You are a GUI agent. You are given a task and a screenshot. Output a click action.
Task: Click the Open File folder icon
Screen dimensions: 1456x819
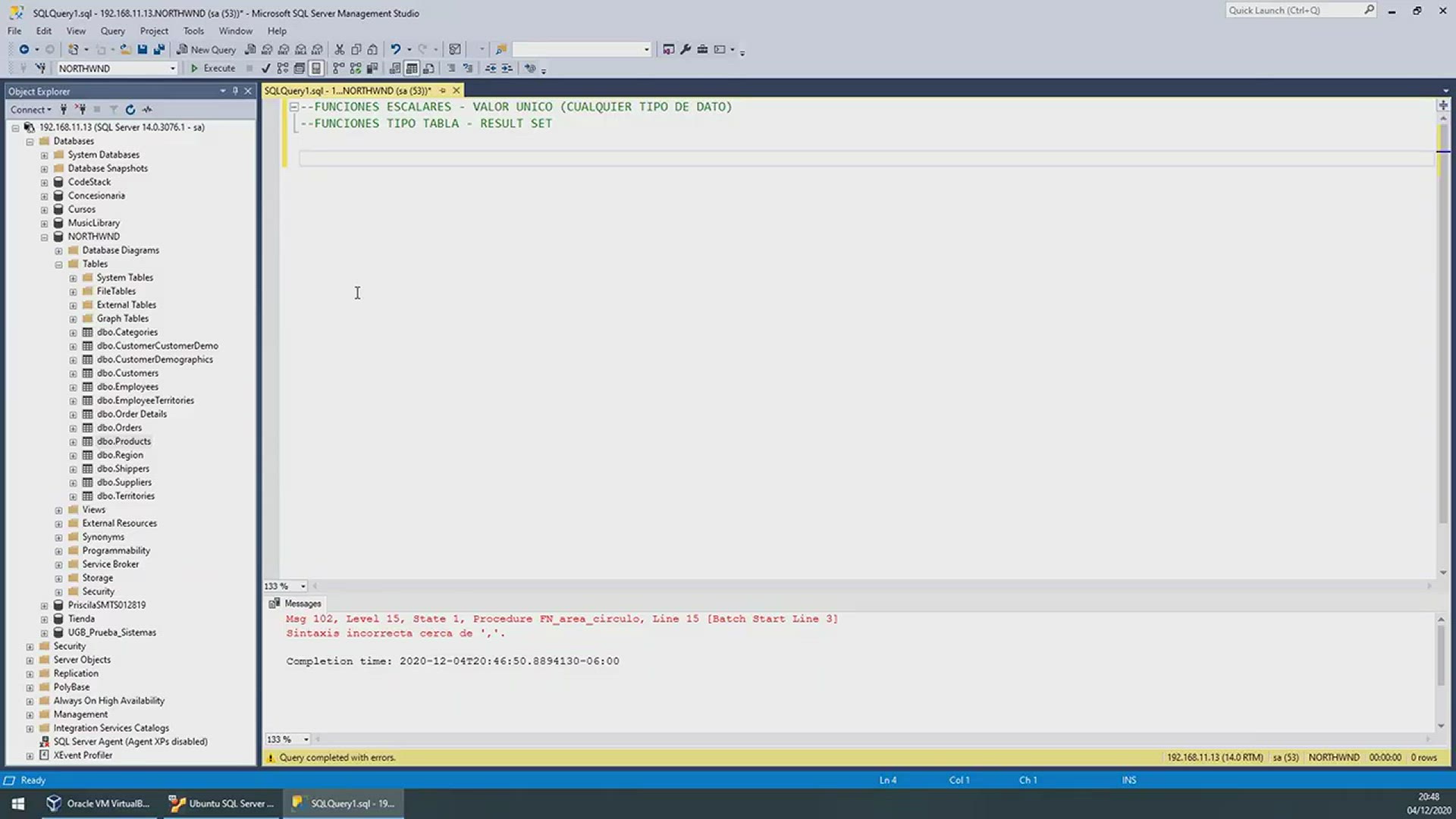tap(125, 49)
